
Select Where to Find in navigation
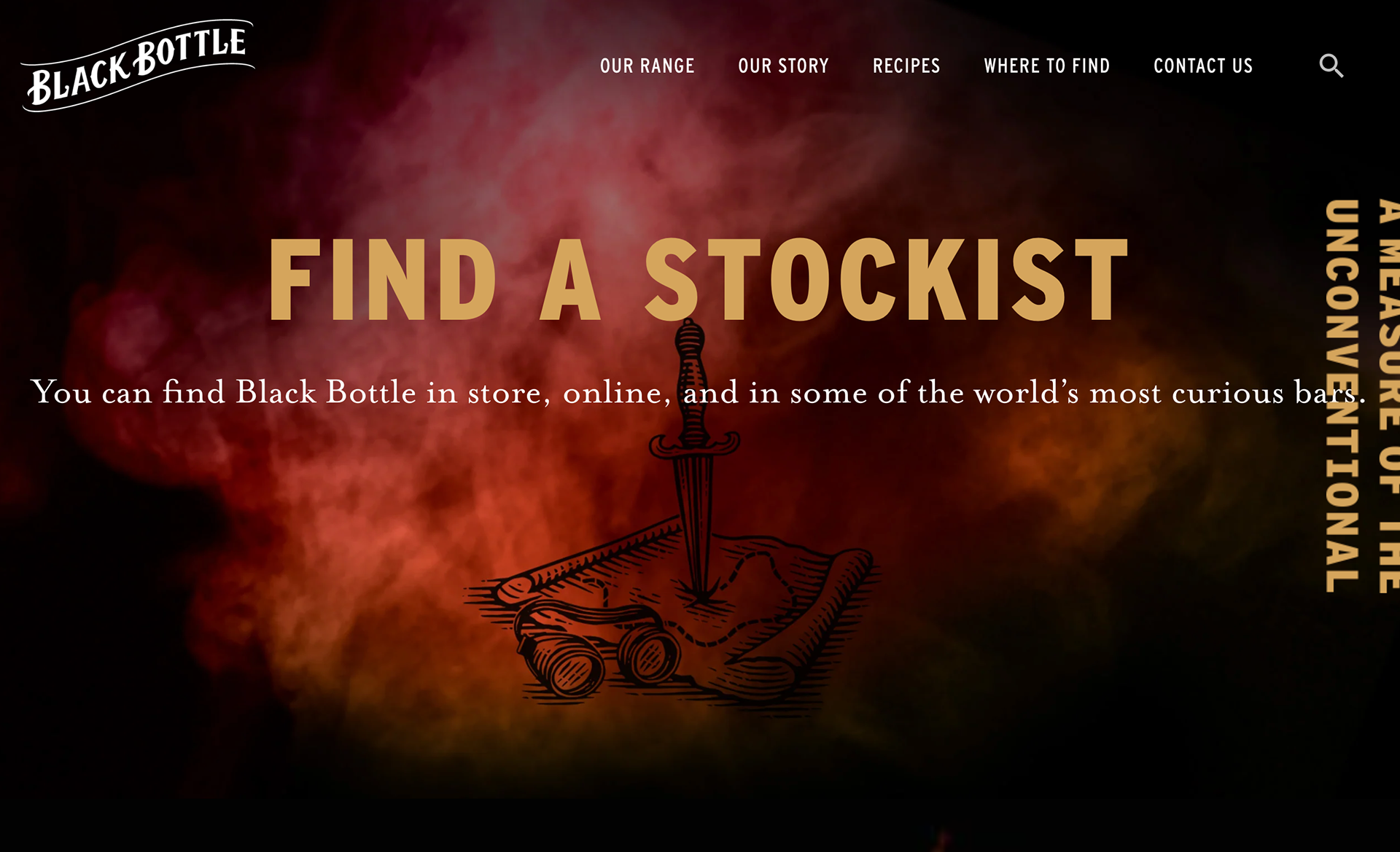tap(1046, 66)
